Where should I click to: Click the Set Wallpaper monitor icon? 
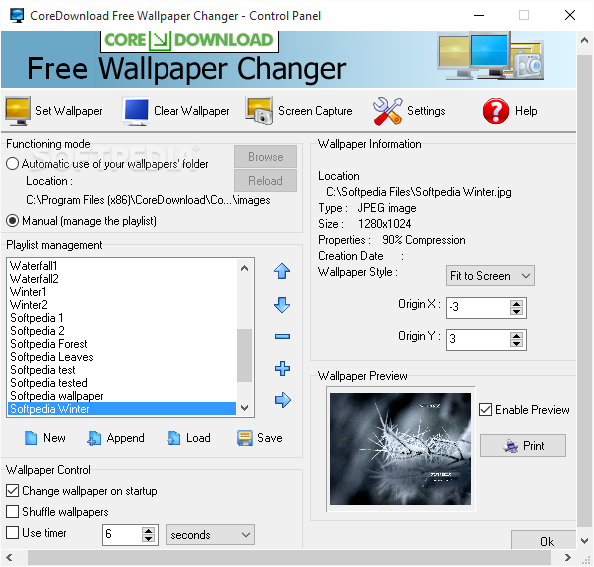click(x=18, y=111)
